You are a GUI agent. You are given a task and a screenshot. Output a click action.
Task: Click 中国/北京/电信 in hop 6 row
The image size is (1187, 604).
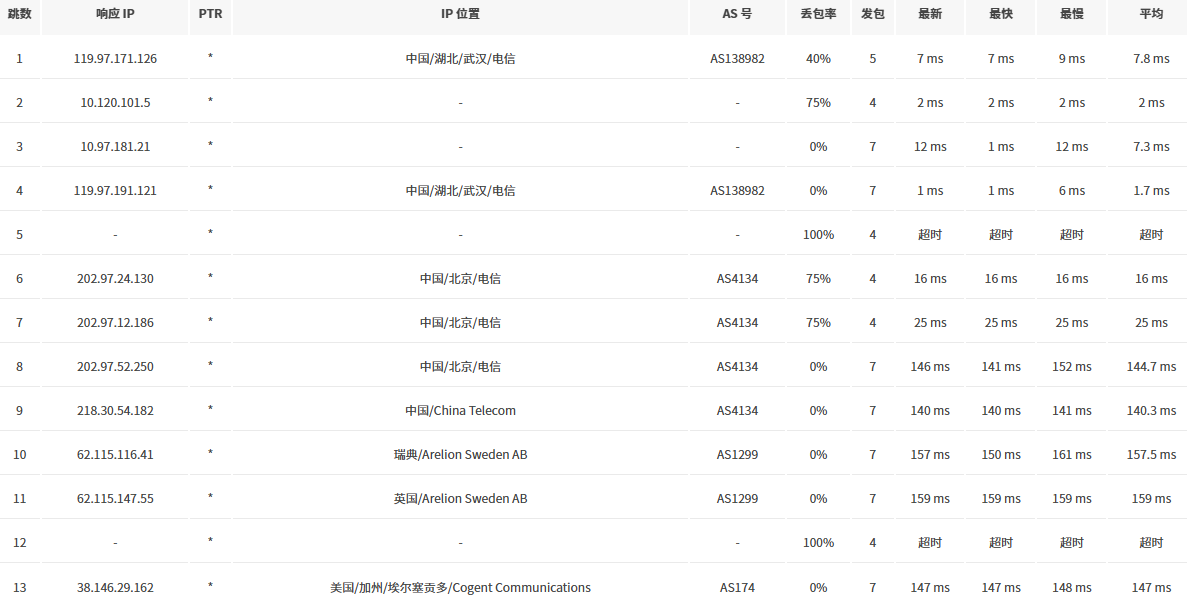point(460,279)
